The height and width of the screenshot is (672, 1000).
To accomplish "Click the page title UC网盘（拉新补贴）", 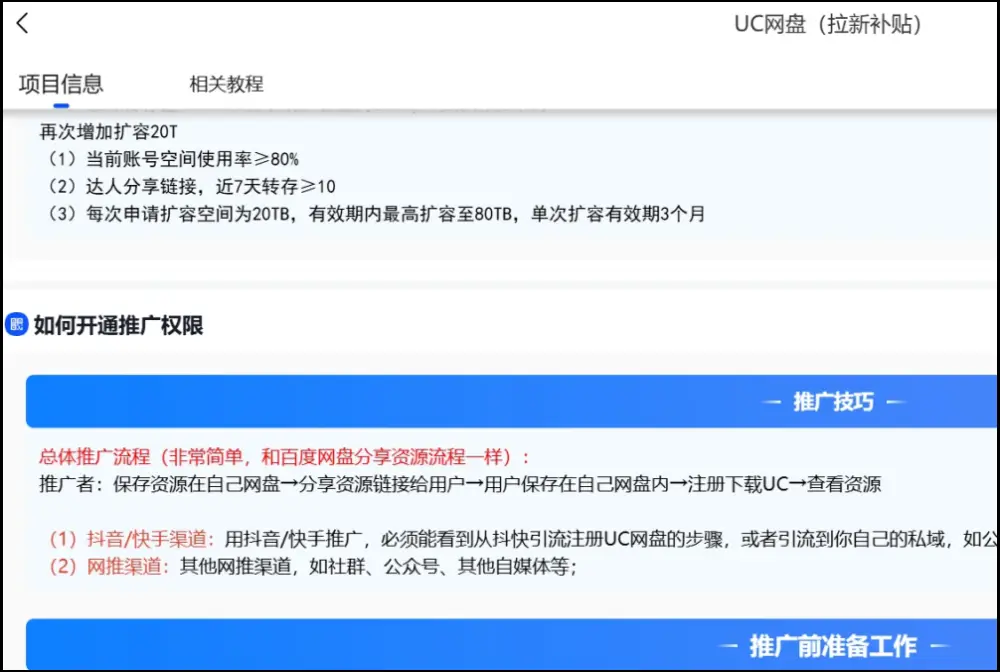I will pos(828,24).
